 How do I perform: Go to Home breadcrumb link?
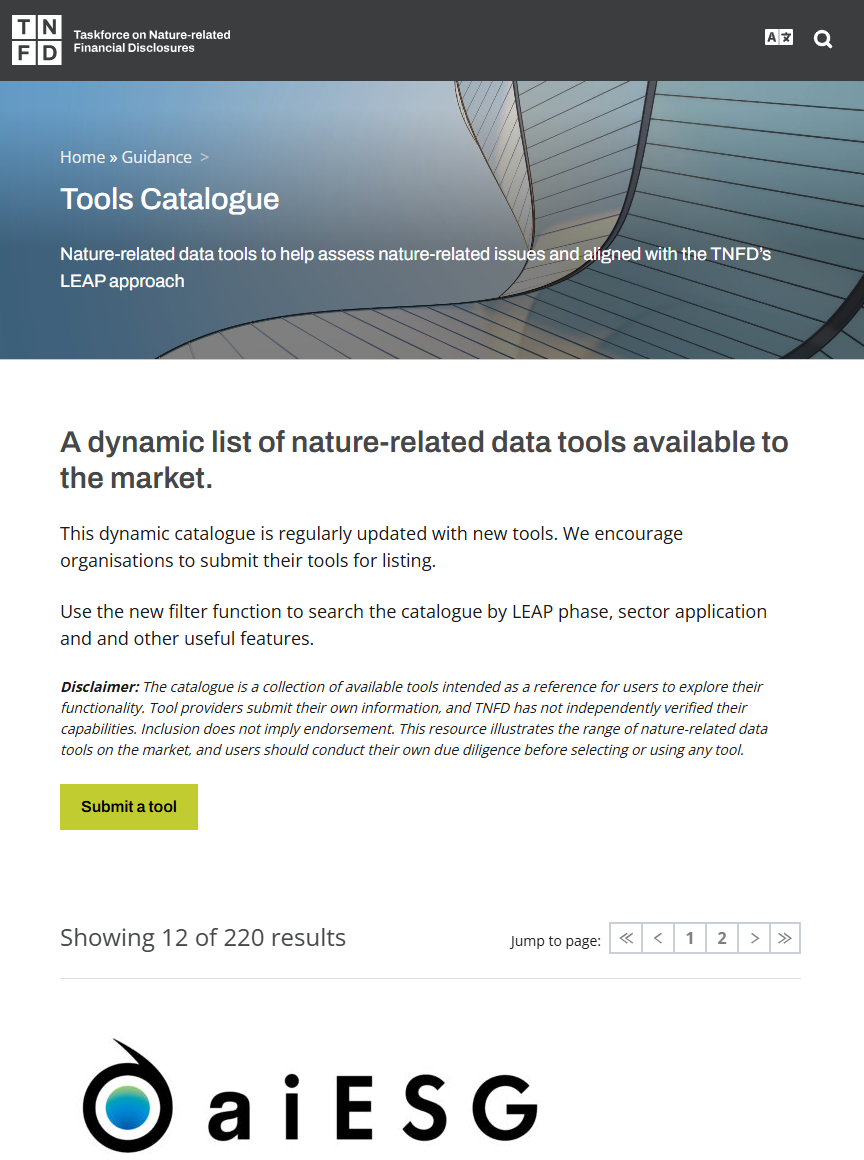click(82, 157)
